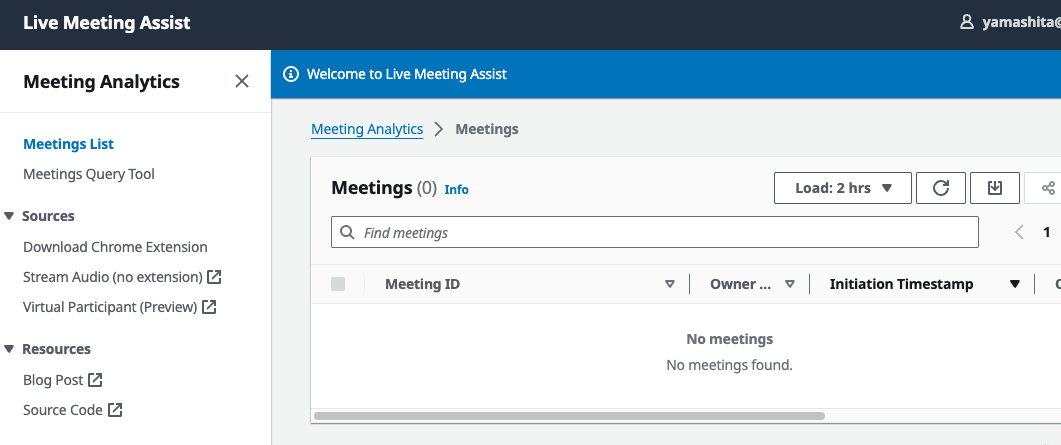Viewport: 1061px width, 445px height.
Task: Click the Find meetings search field
Action: (x=654, y=233)
